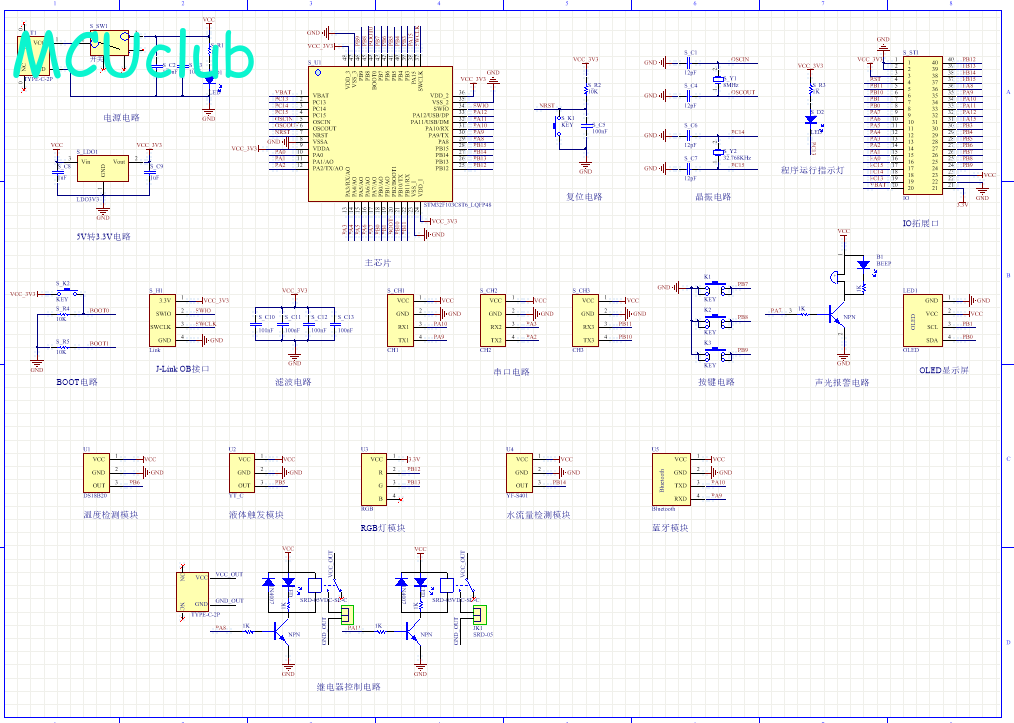Select the 40-pin IO expansion header body

923,124
